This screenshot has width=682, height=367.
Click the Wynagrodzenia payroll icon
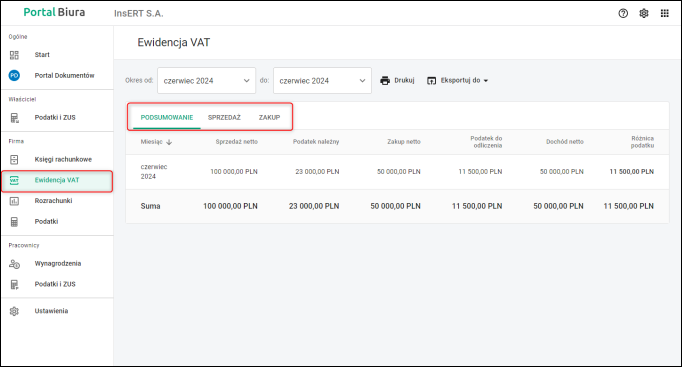tap(14, 264)
